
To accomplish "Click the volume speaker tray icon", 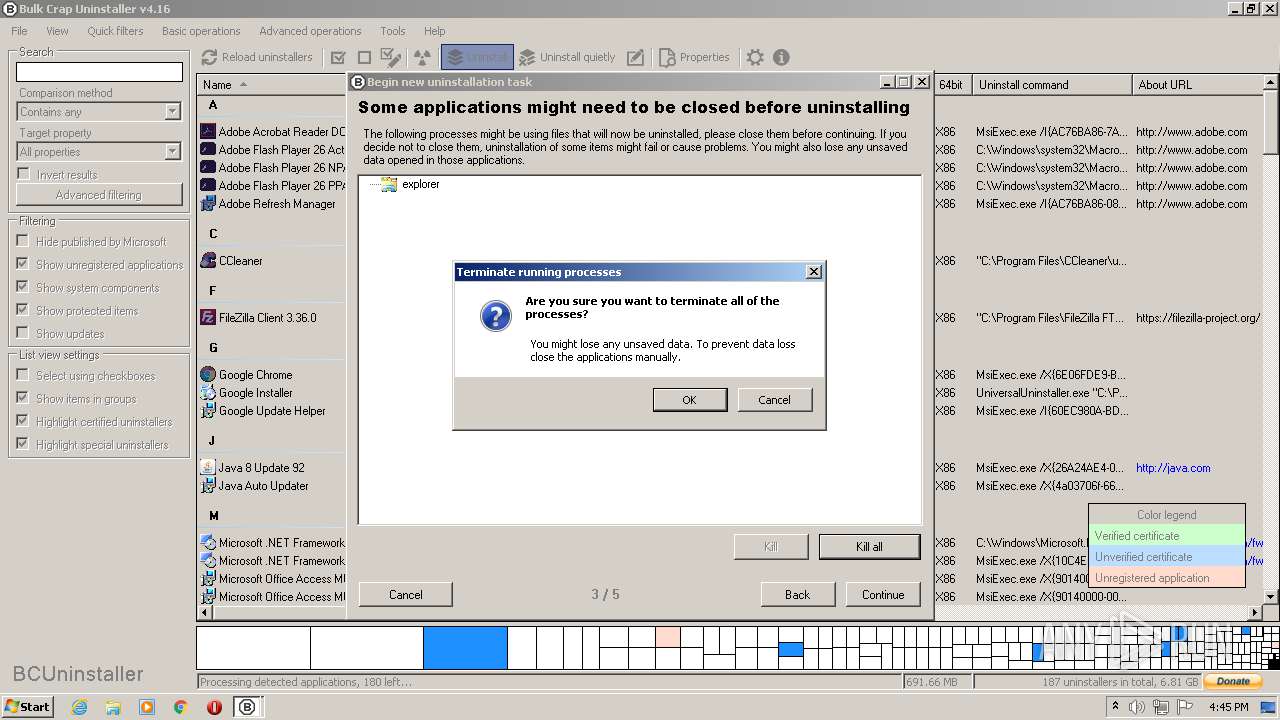I will click(x=1137, y=707).
